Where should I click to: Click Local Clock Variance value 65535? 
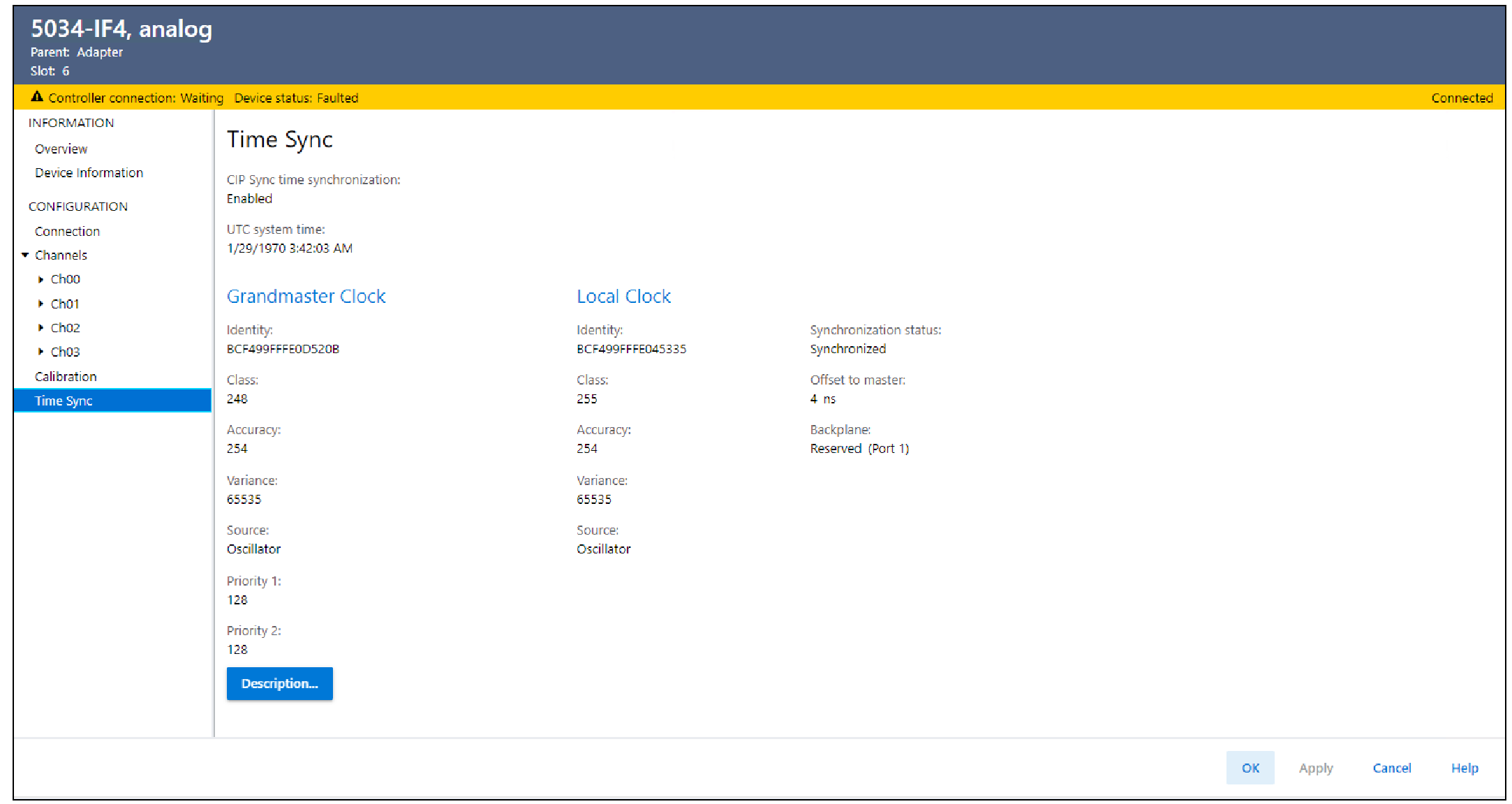click(593, 499)
